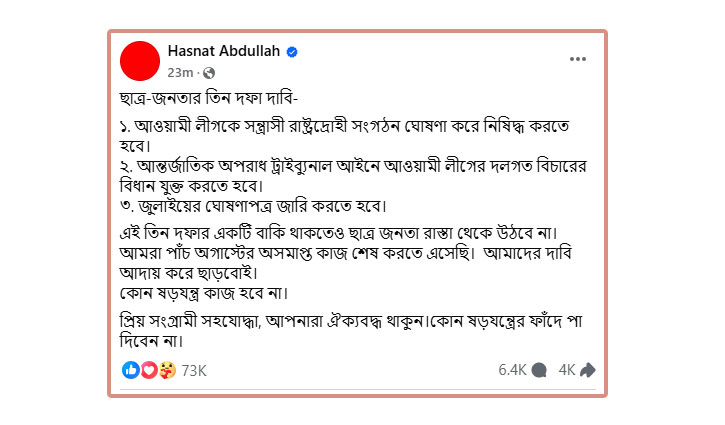Click the line কোন ষড়যন্ত্র কাজ হবে না

tap(204, 293)
